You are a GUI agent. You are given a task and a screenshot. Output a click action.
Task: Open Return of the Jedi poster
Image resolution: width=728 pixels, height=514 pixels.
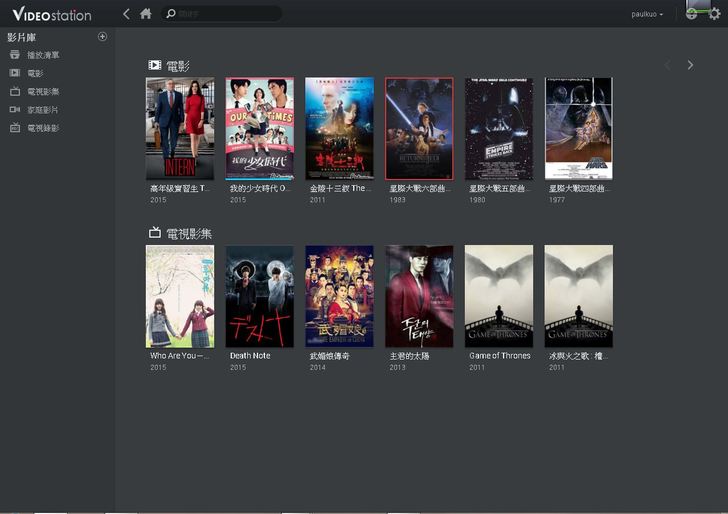click(419, 129)
